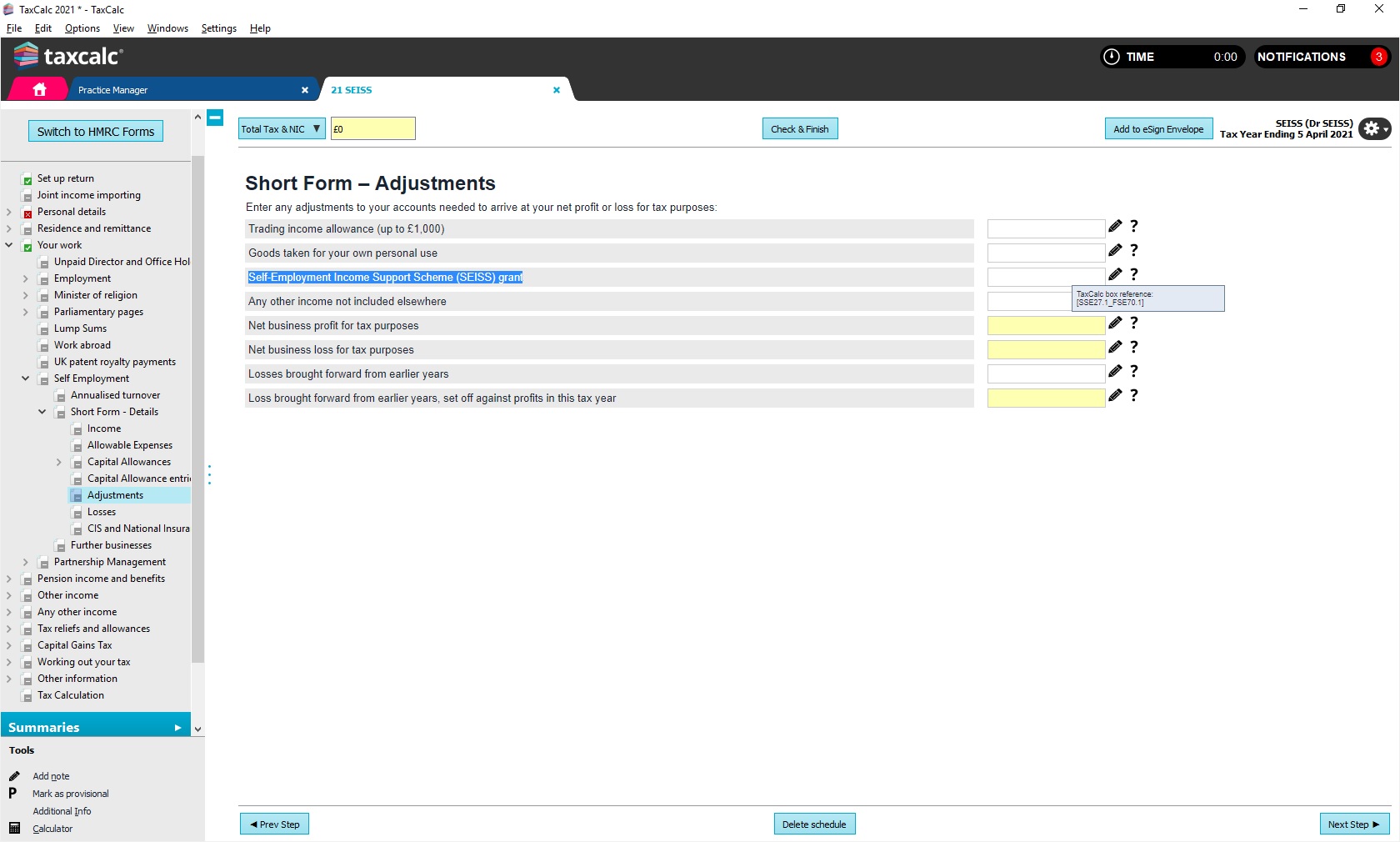Screen dimensions: 1400x842
Task: Open the settings gear dropdown
Action: [x=1374, y=128]
